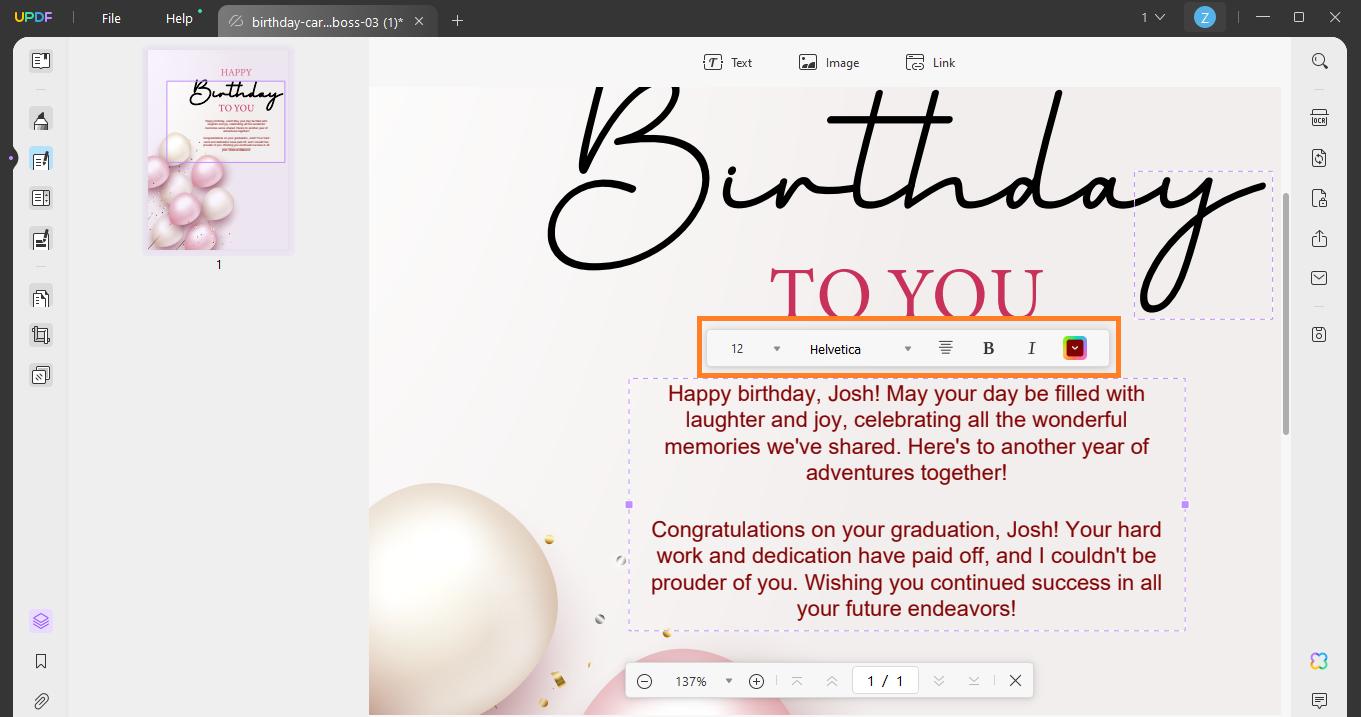Close the bottom zoom toolbar
The image size is (1361, 717).
(1015, 681)
